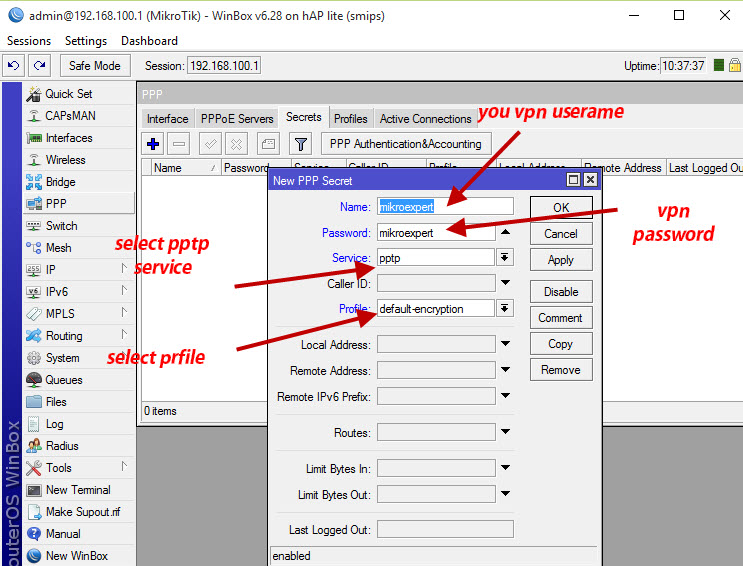Image resolution: width=743 pixels, height=566 pixels.
Task: Expand Local Address field arrow
Action: (x=506, y=344)
